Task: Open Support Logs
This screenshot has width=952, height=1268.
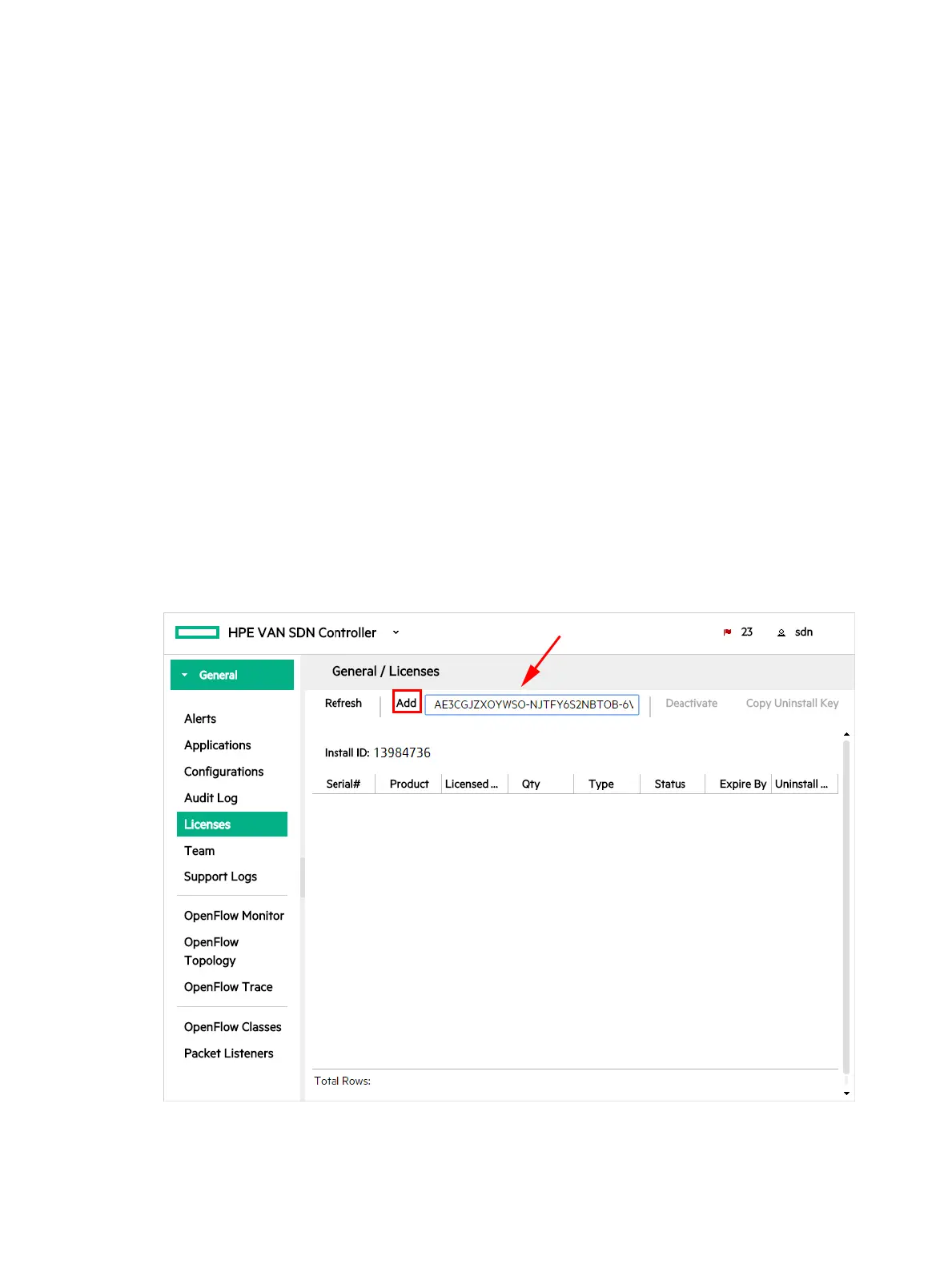Action: 220,877
